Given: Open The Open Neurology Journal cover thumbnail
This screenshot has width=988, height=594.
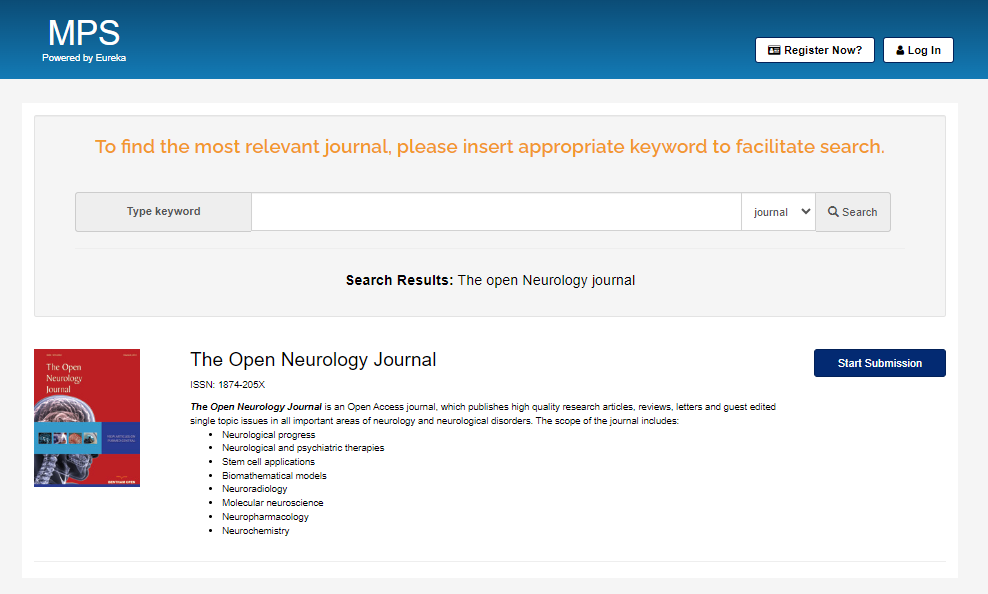Looking at the screenshot, I should point(87,418).
